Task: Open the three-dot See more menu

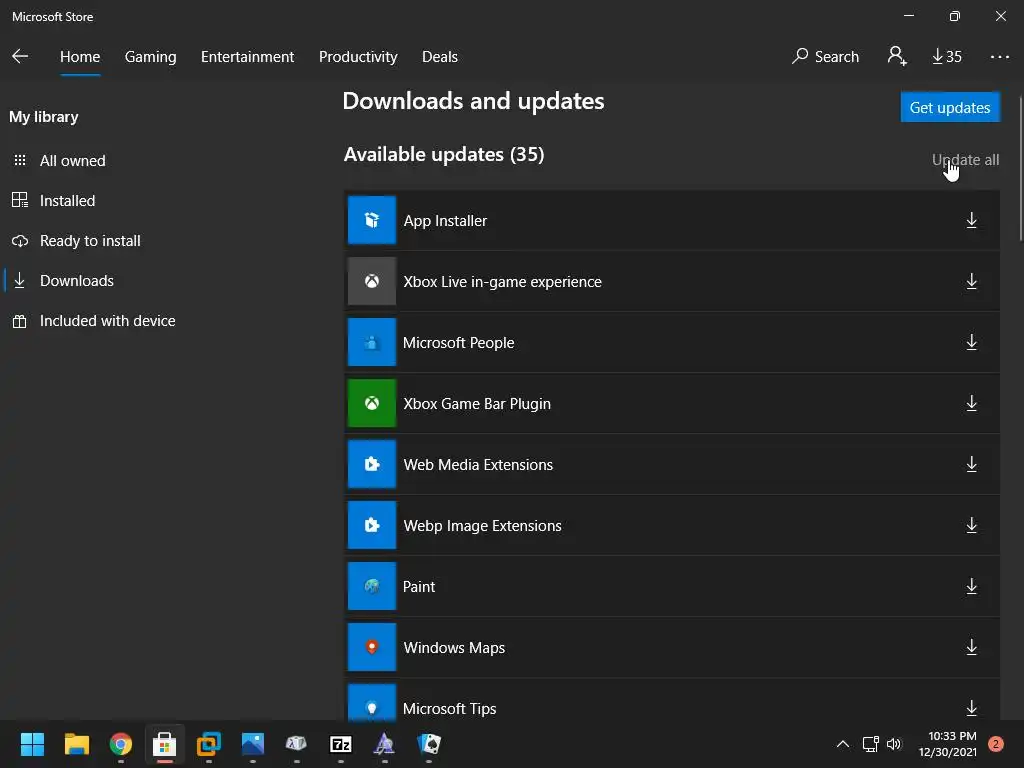Action: (1000, 57)
